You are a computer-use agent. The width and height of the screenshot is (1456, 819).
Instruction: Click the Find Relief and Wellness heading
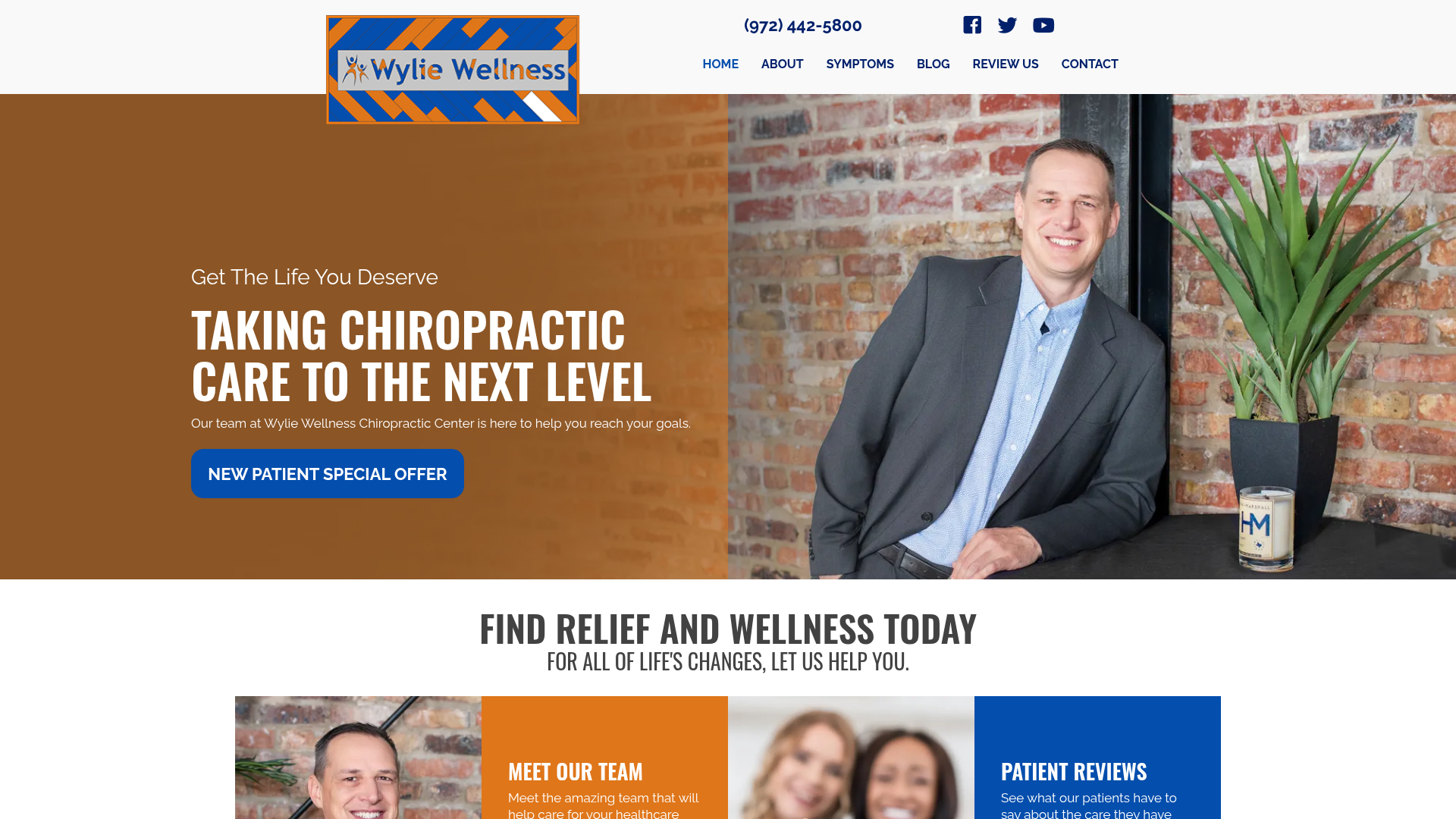coord(728,629)
